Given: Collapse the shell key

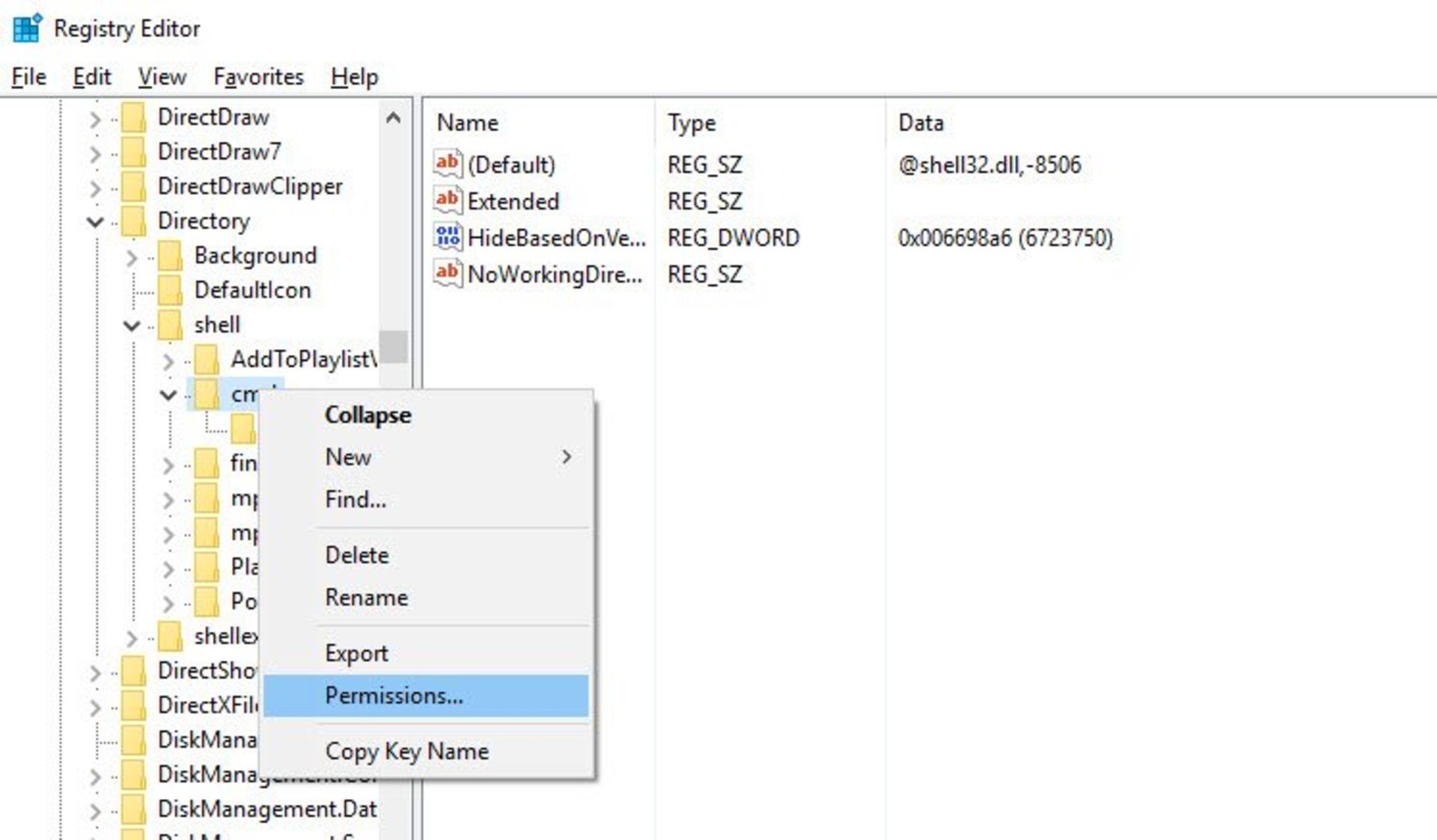Looking at the screenshot, I should tap(132, 325).
